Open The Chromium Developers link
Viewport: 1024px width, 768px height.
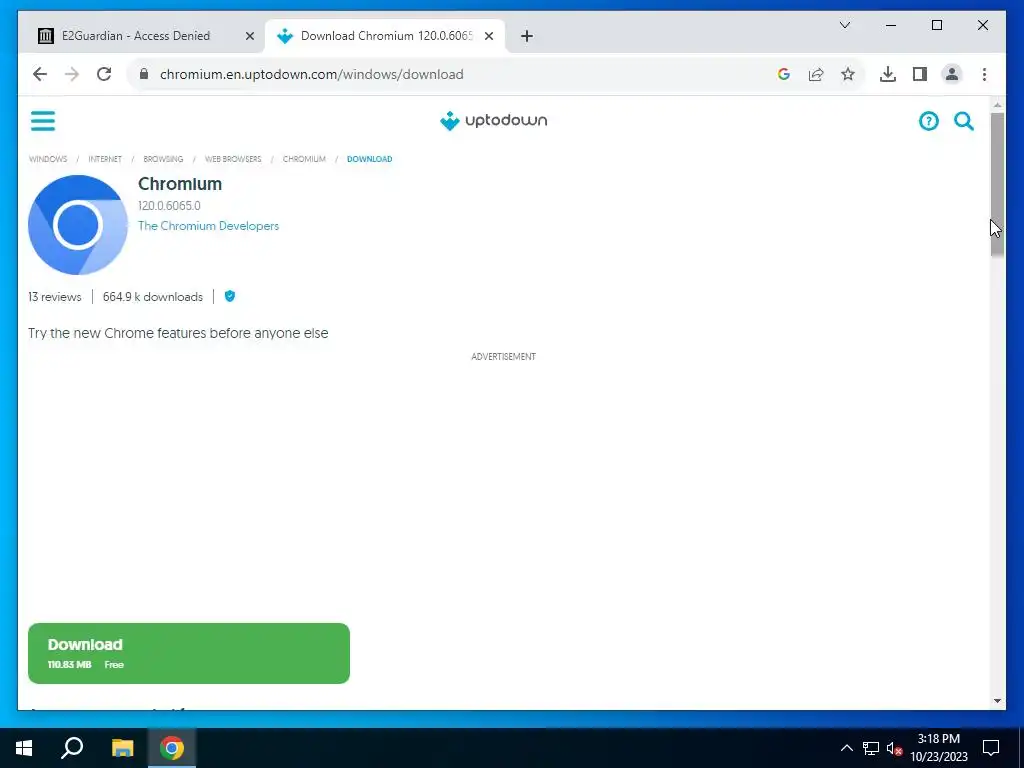(208, 226)
